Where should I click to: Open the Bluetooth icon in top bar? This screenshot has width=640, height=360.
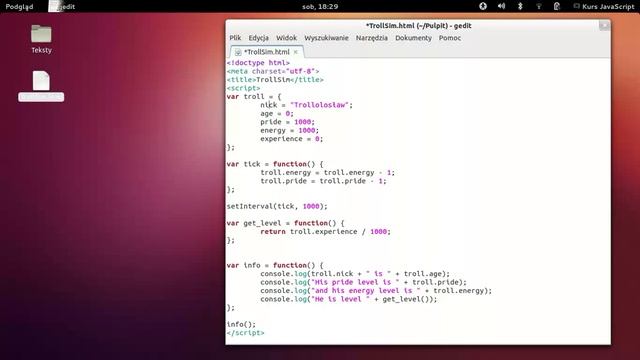(520, 6)
